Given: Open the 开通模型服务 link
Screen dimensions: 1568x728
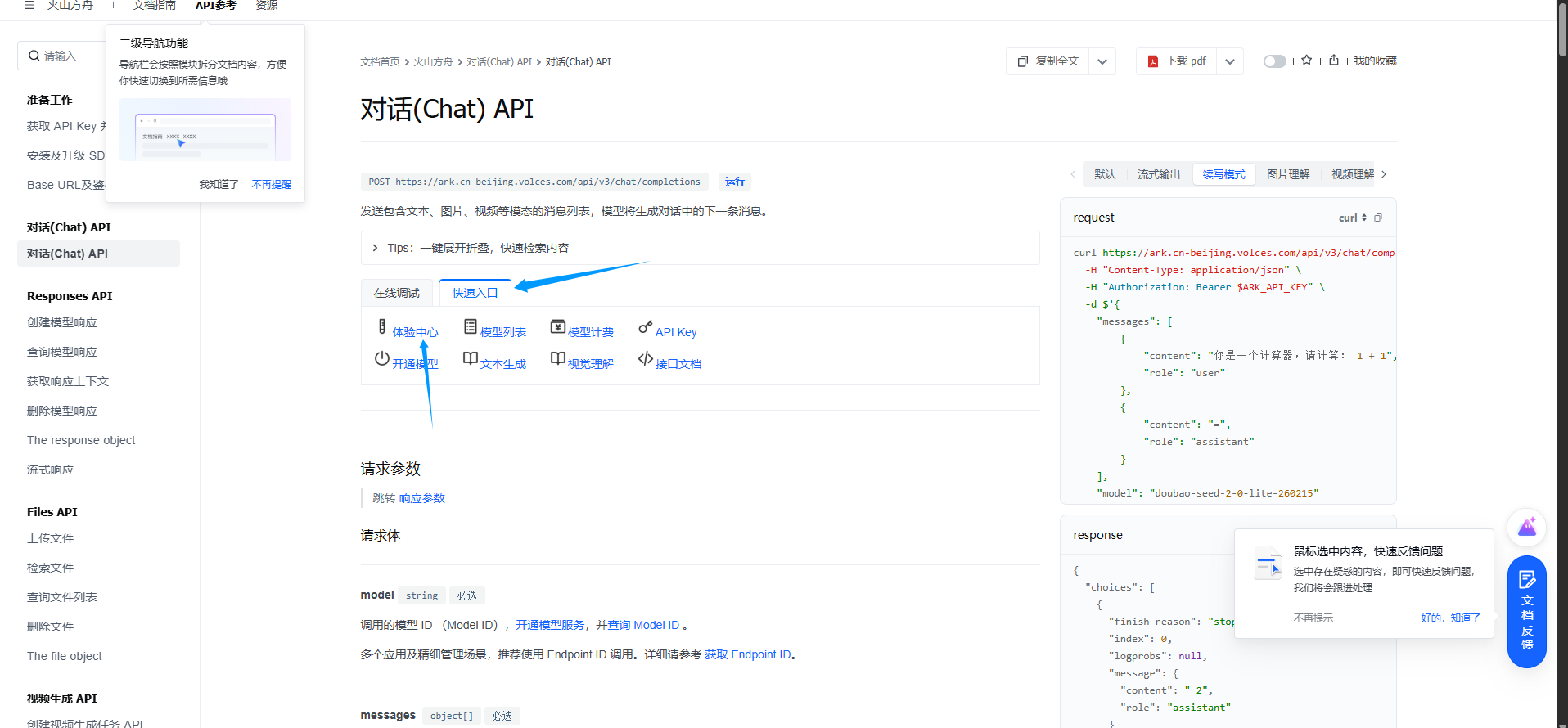Looking at the screenshot, I should [x=550, y=625].
